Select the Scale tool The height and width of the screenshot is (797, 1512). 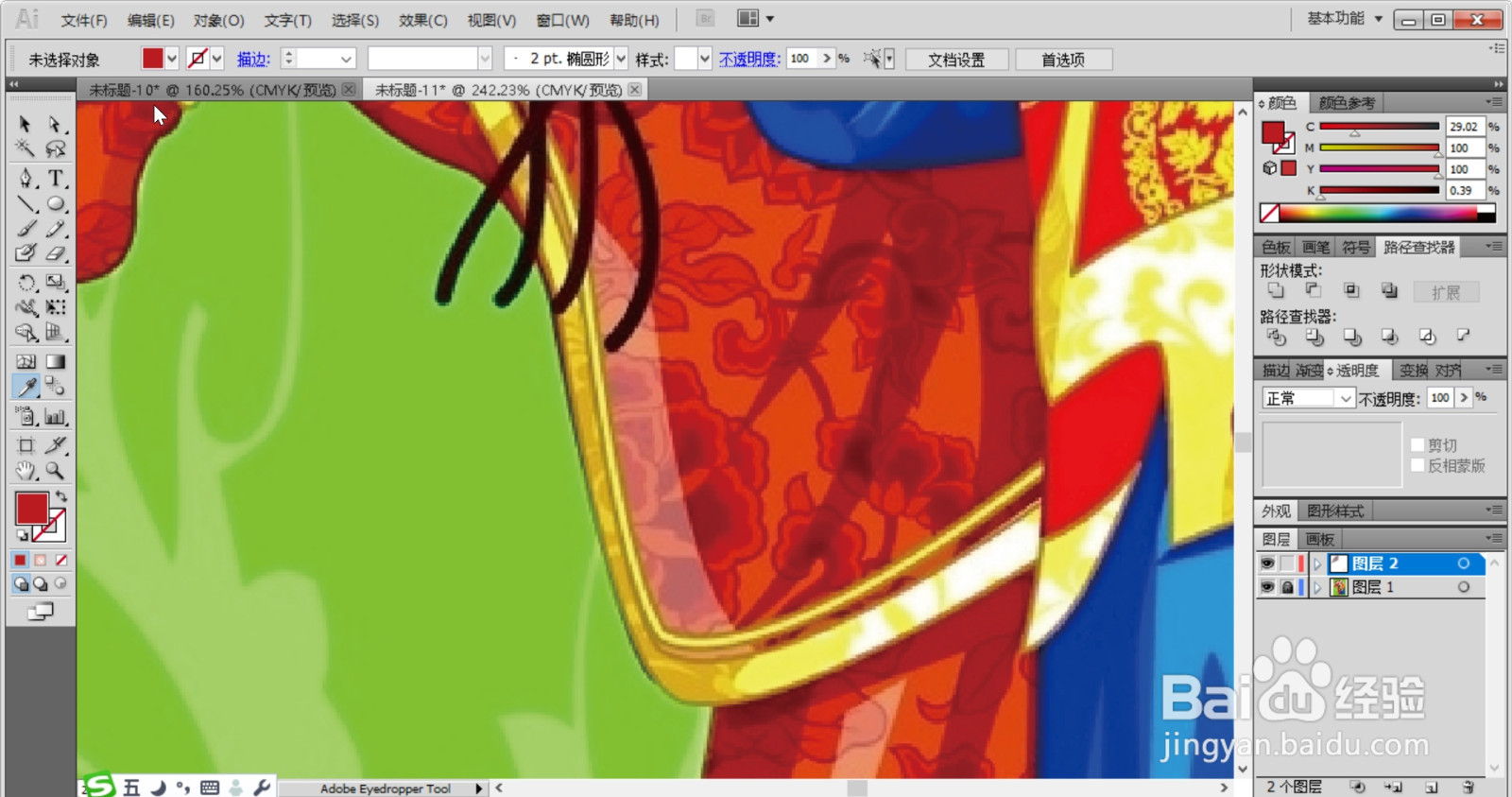coord(56,282)
